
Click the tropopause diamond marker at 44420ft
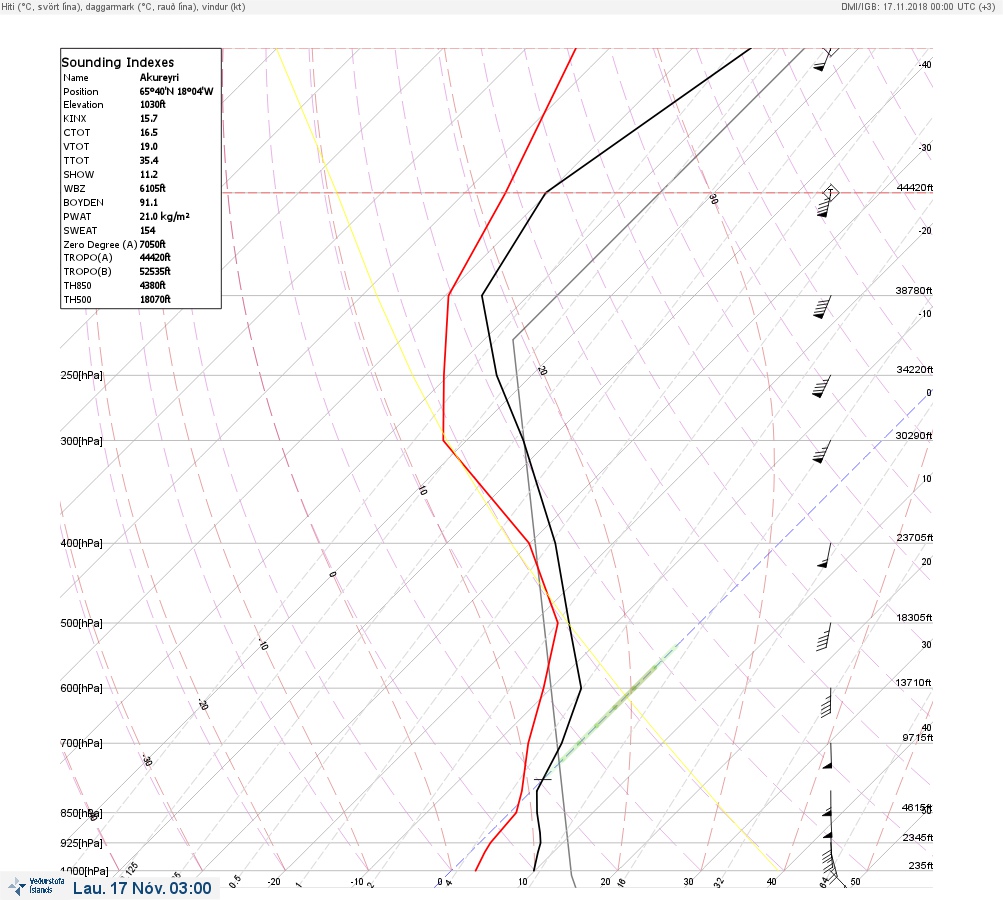point(830,192)
